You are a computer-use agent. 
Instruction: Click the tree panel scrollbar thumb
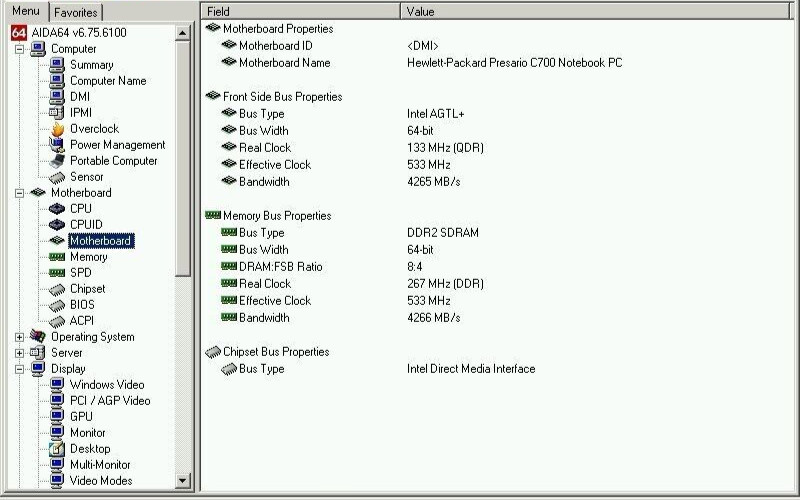pyautogui.click(x=183, y=159)
